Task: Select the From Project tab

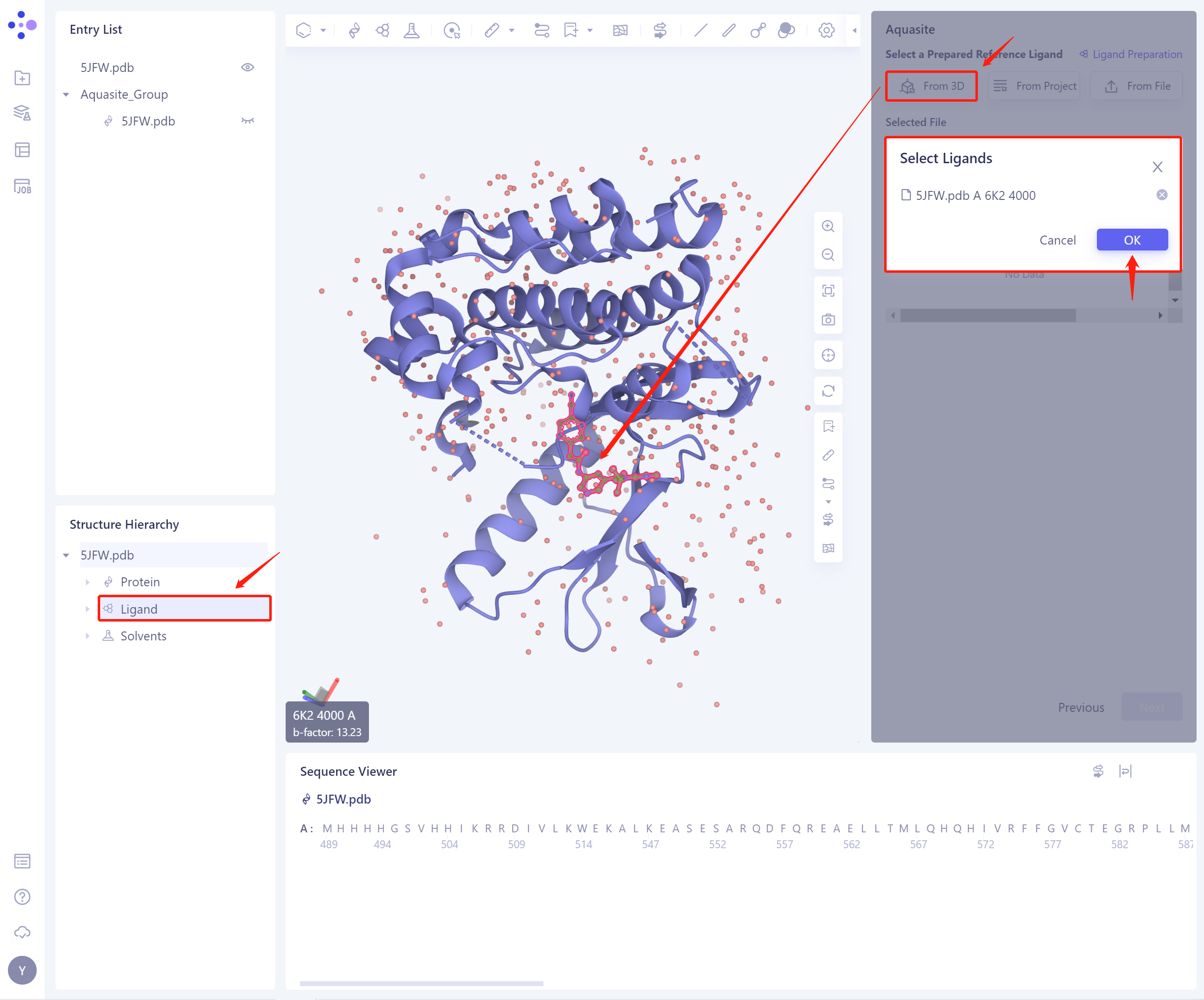Action: (1034, 86)
